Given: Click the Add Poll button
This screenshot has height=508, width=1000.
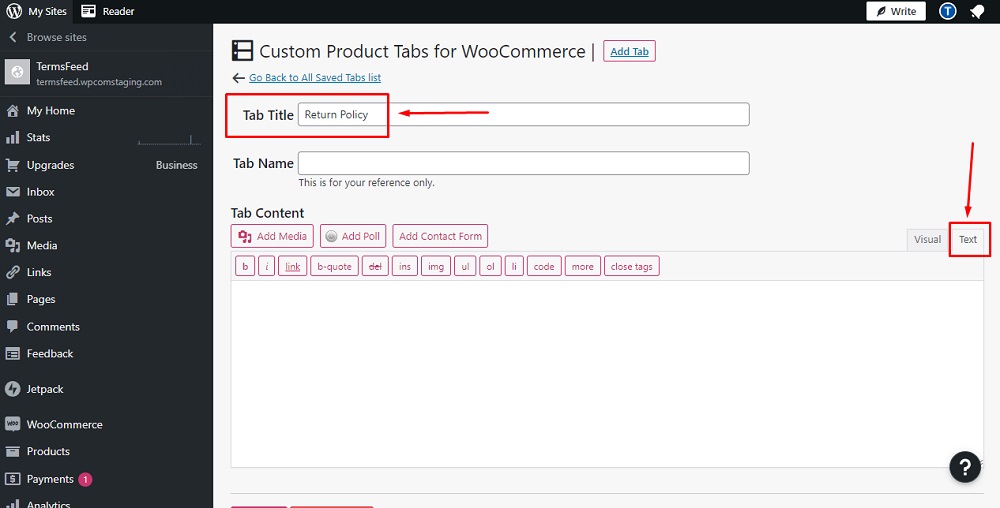Looking at the screenshot, I should 352,236.
